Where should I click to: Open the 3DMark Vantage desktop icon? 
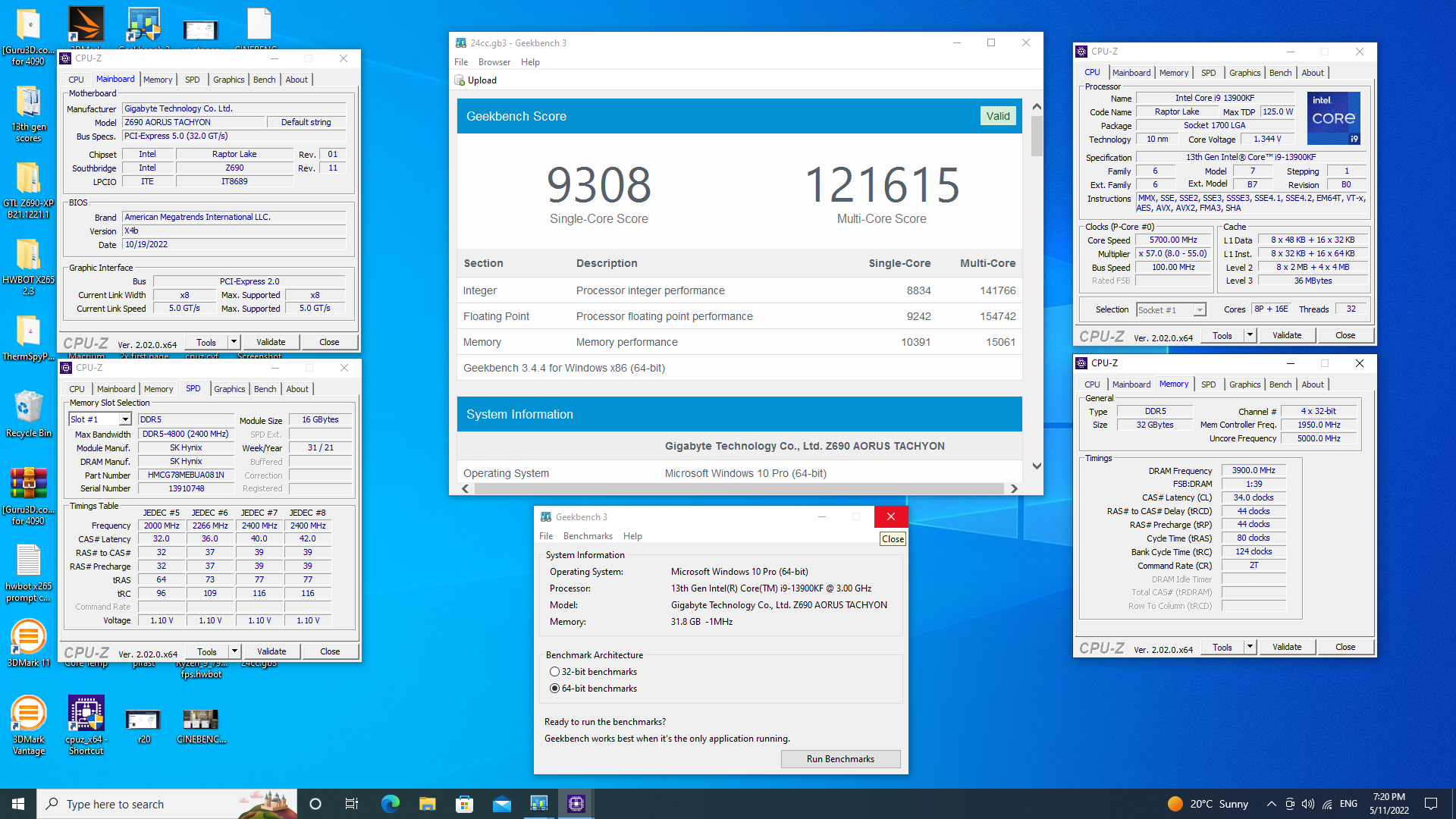pyautogui.click(x=28, y=725)
